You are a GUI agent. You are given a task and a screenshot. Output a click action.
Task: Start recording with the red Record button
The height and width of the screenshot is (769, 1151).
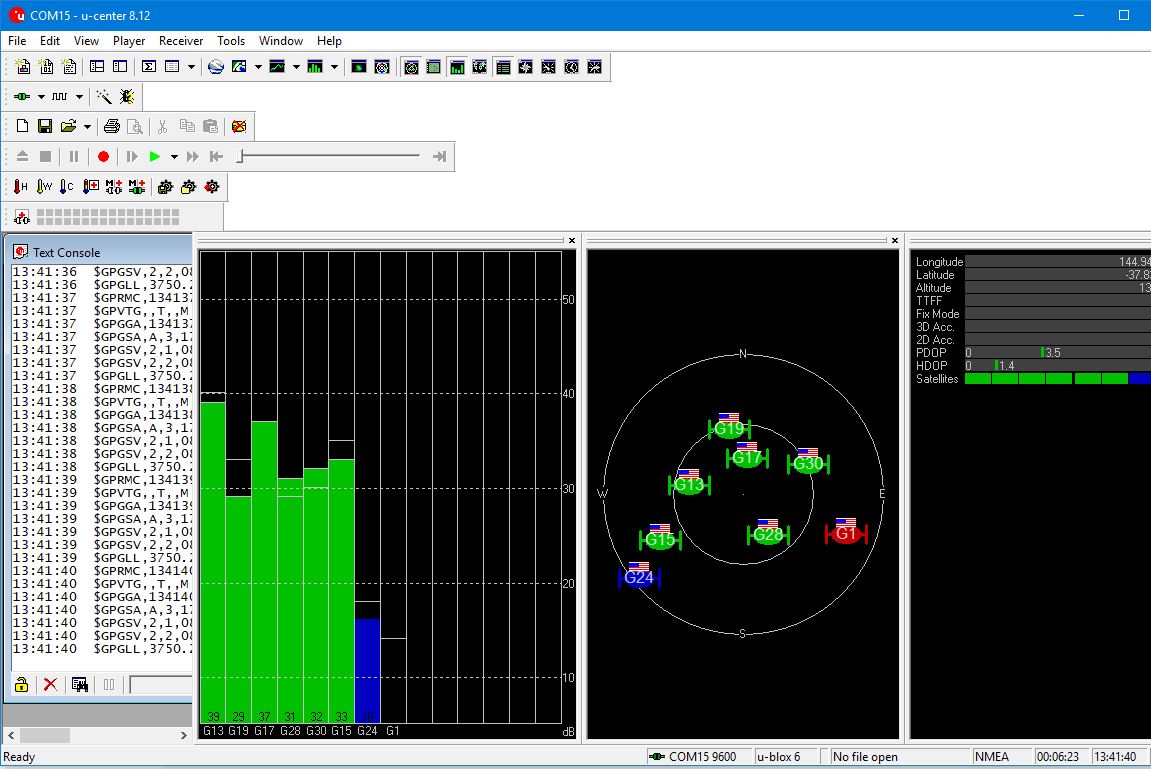pyautogui.click(x=104, y=156)
